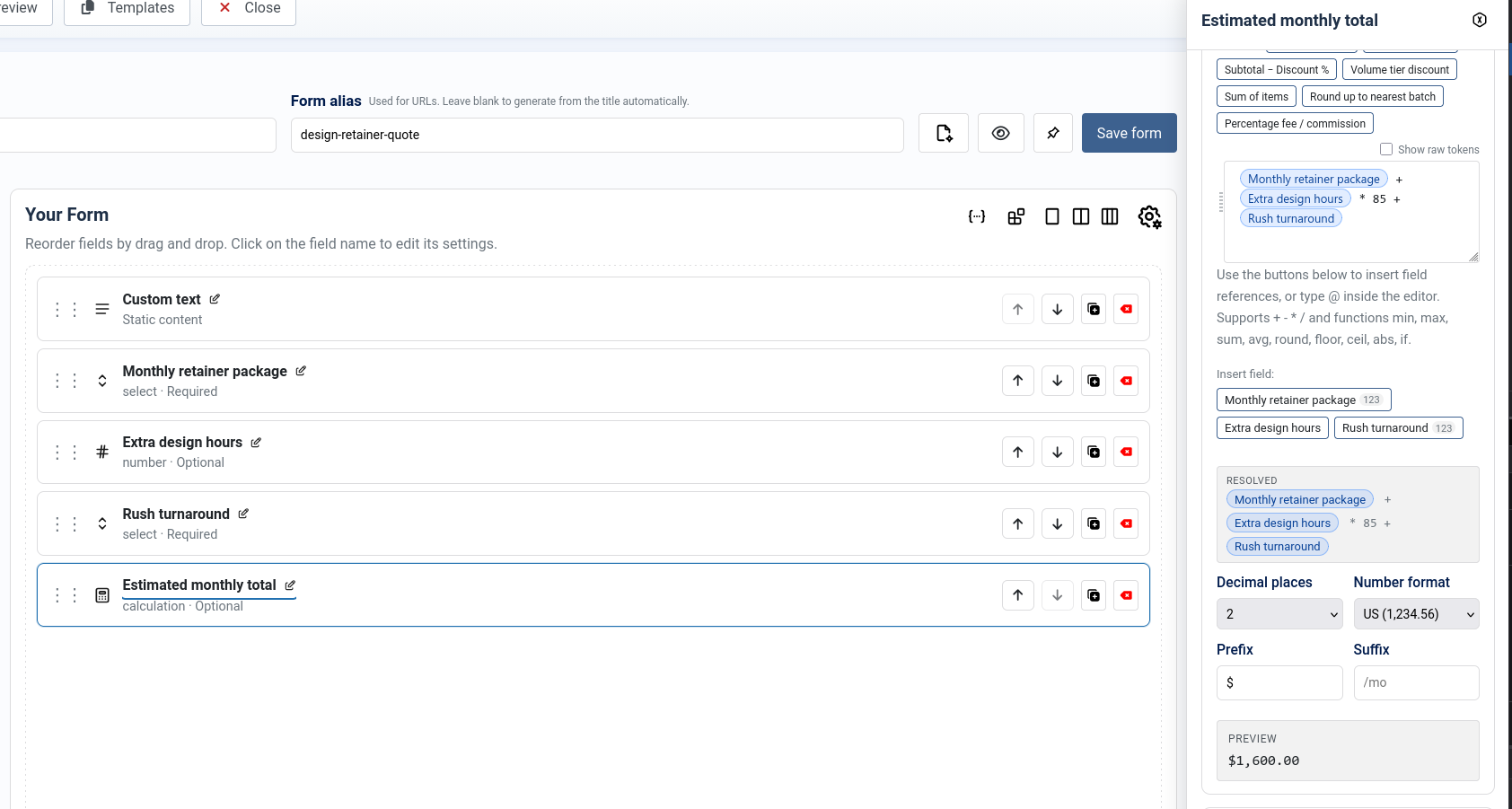
Task: Click the Estimated monthly total field name
Action: click(199, 585)
